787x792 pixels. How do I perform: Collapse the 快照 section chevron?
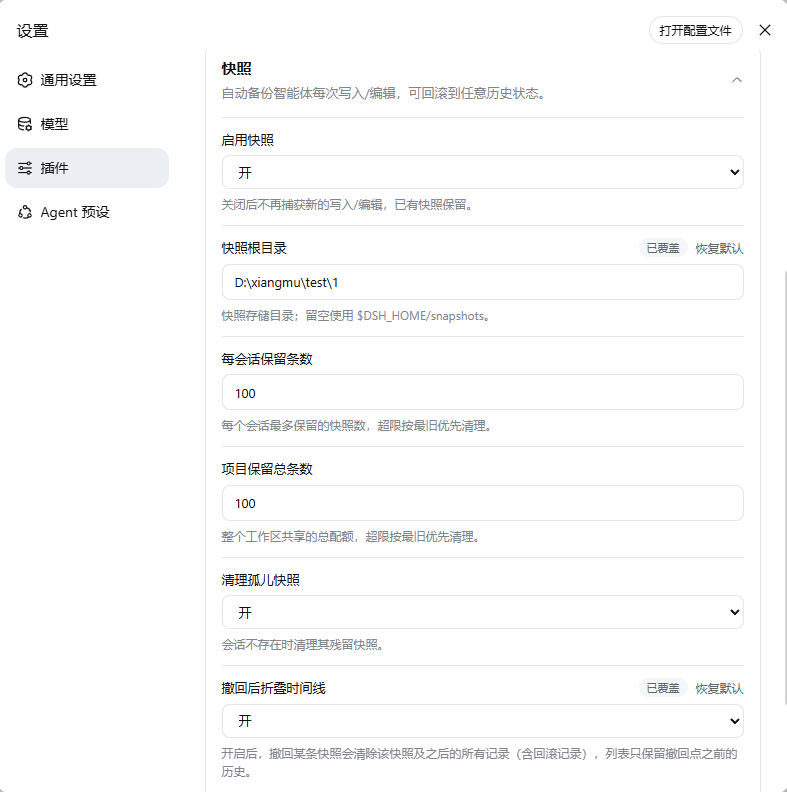737,80
